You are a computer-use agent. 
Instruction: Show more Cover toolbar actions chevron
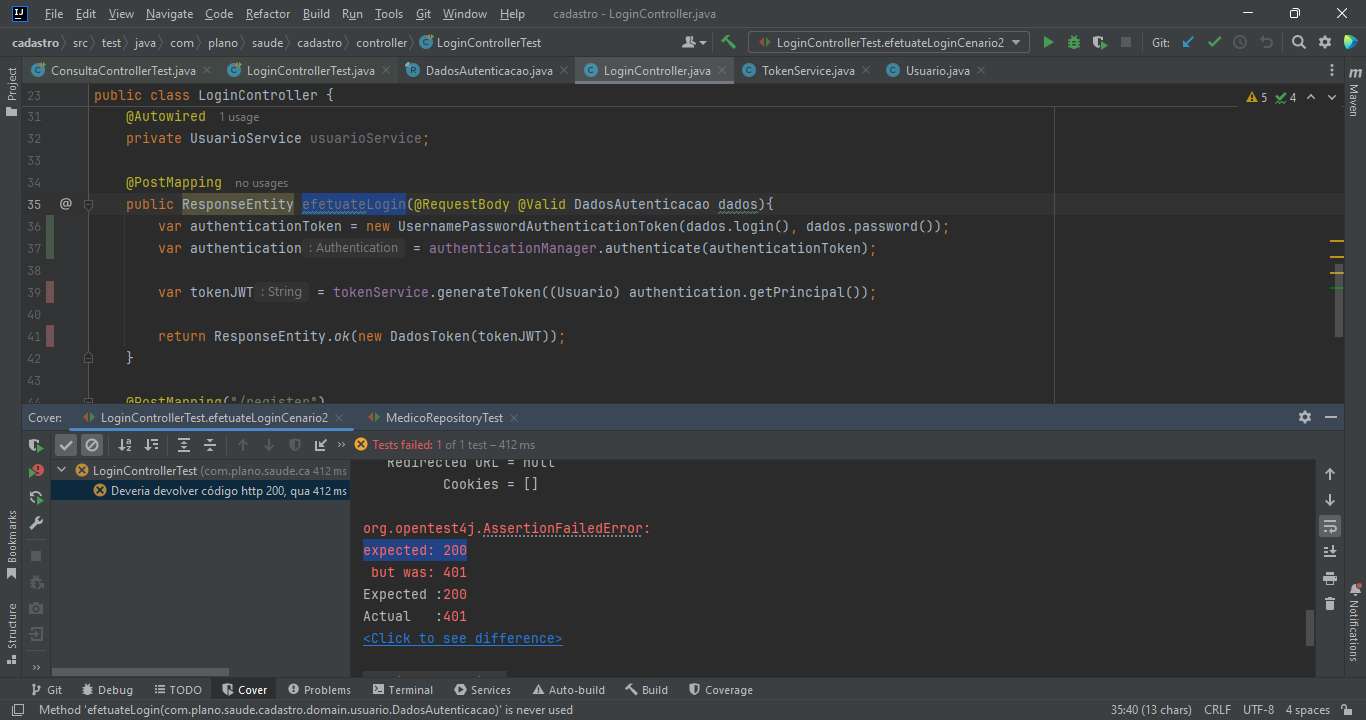pyautogui.click(x=342, y=445)
